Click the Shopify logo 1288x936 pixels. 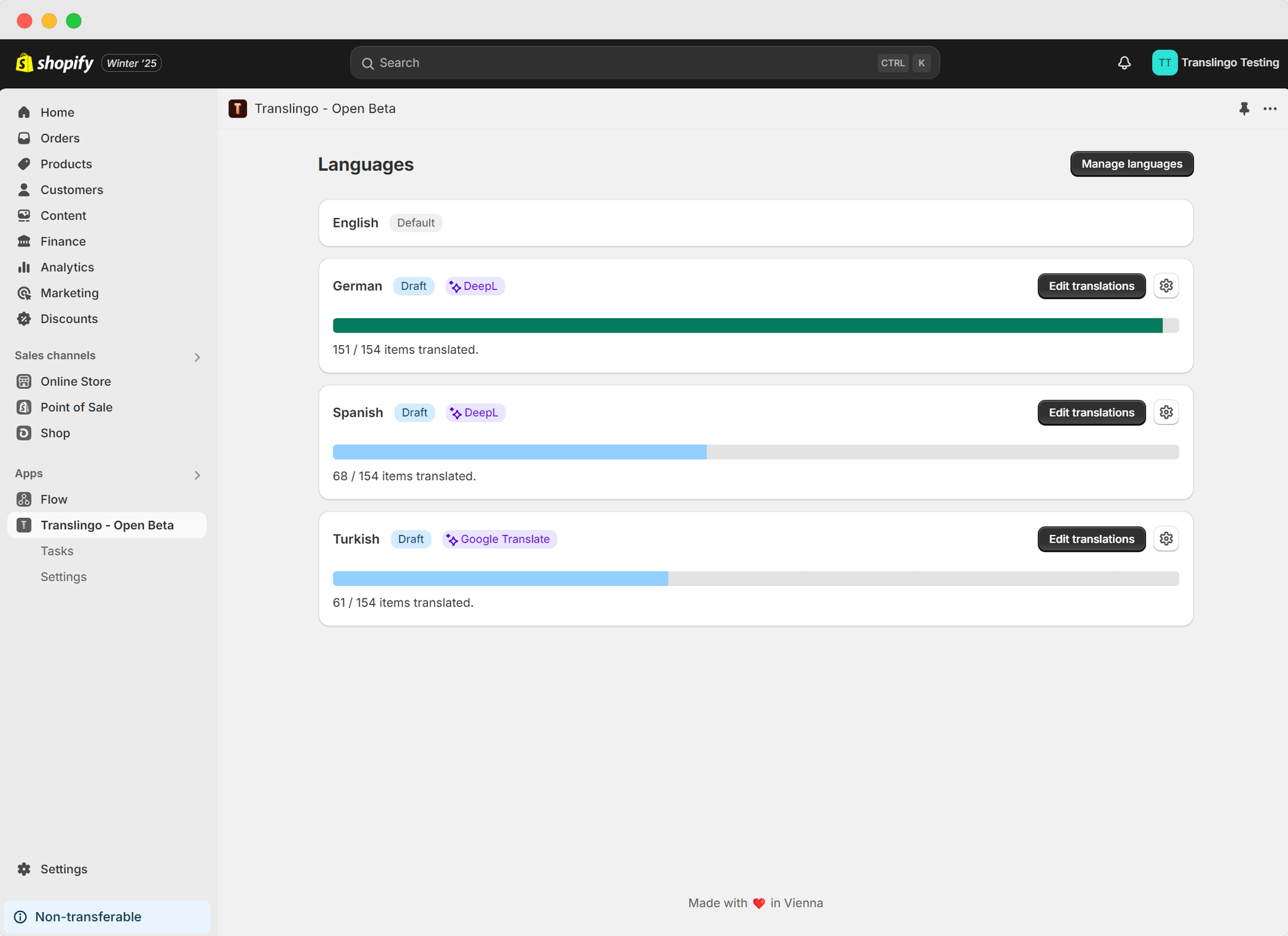[x=54, y=63]
